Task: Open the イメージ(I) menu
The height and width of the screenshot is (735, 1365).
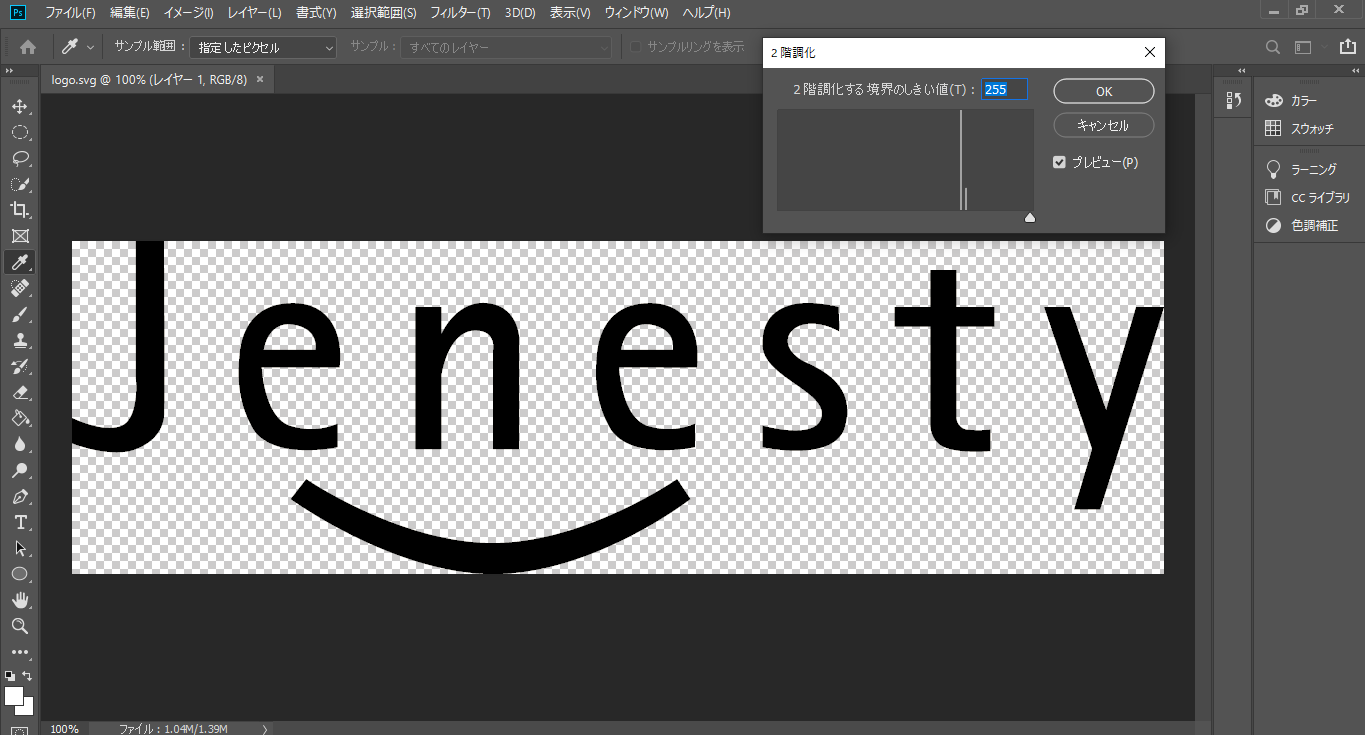Action: tap(188, 13)
